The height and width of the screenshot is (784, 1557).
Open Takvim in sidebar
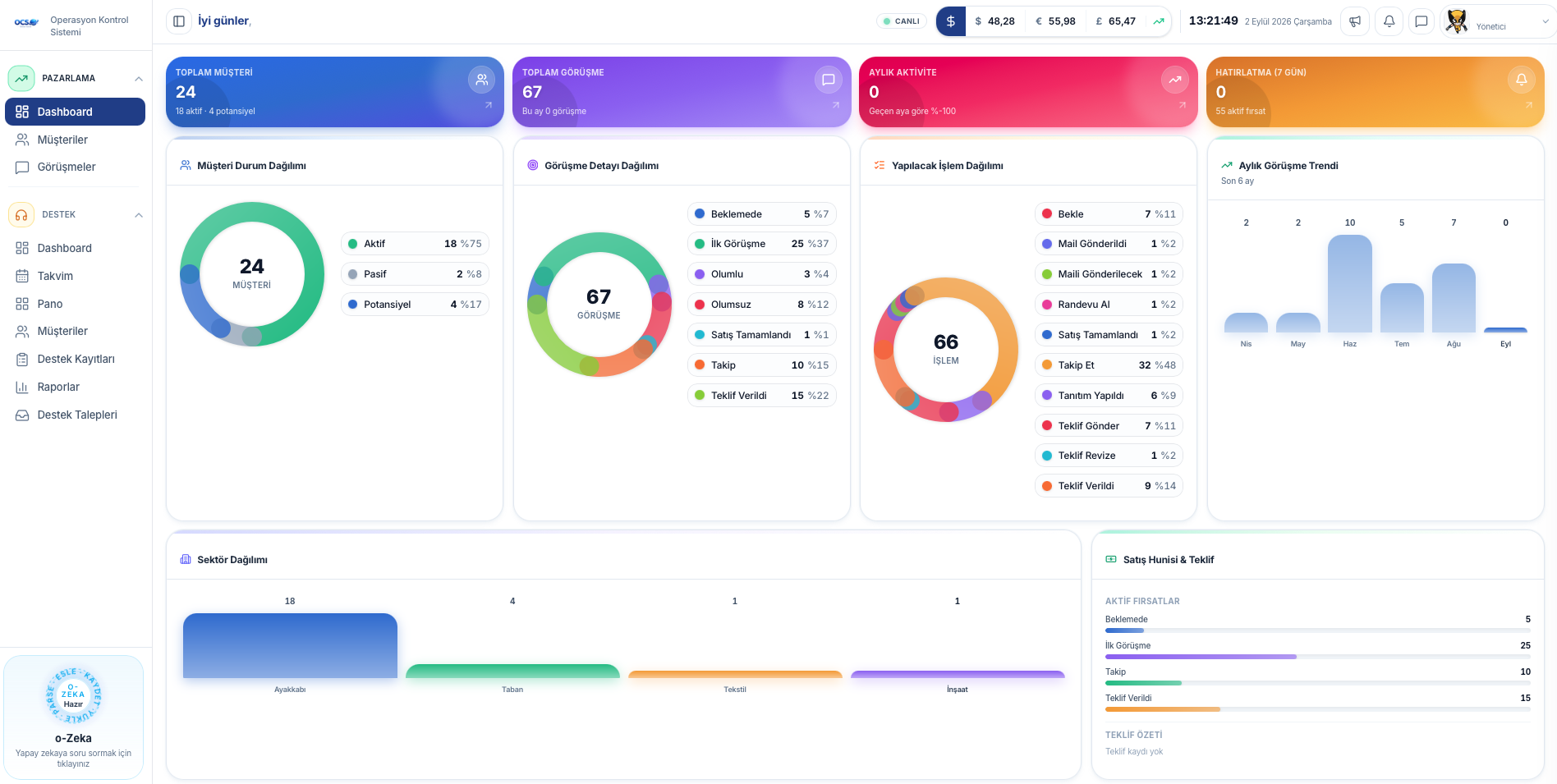[75, 276]
